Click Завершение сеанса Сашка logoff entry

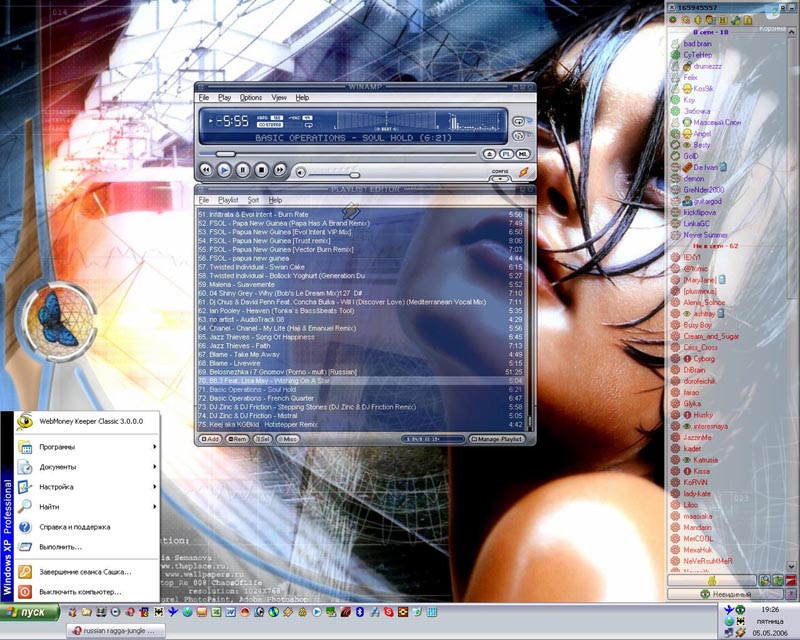tap(87, 572)
